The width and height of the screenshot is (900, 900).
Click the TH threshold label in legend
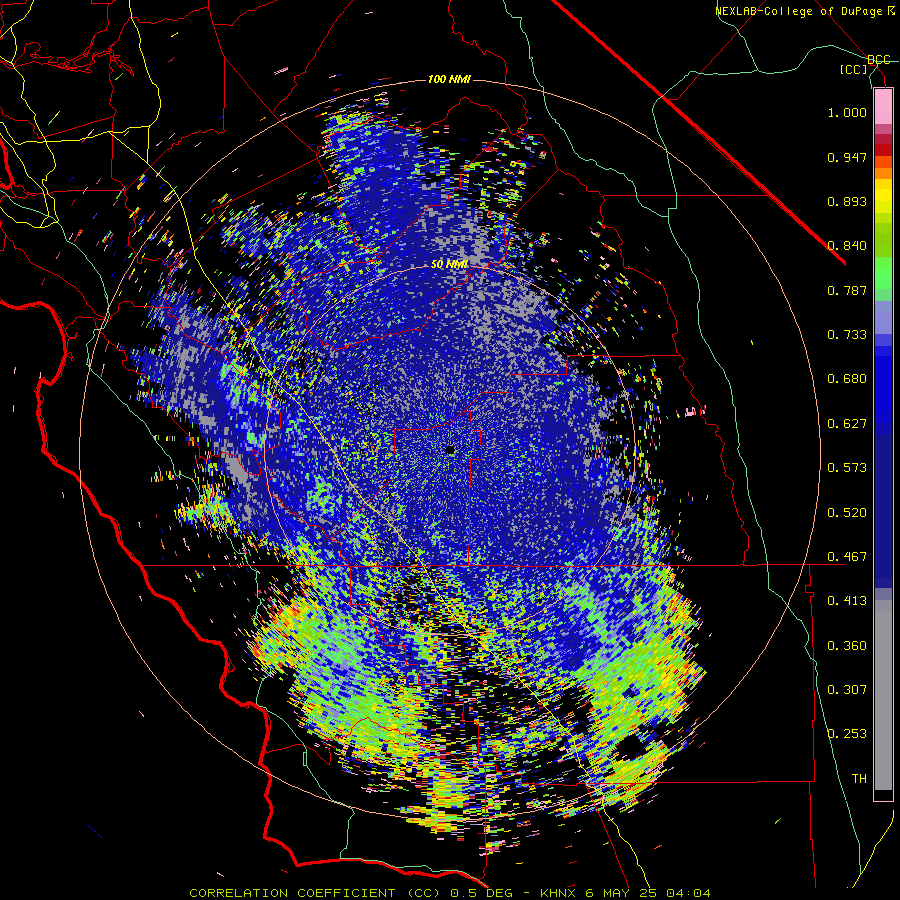(859, 778)
